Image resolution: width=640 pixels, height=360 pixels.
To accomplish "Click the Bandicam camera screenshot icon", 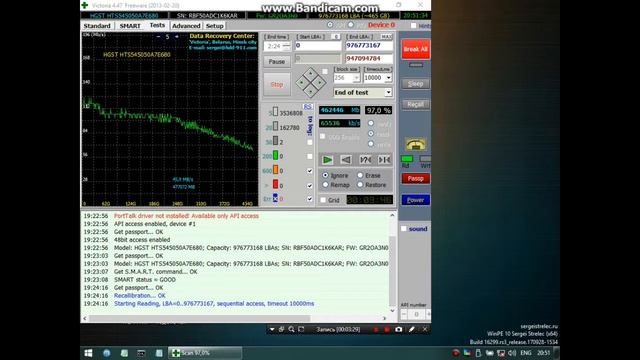I will point(399,329).
